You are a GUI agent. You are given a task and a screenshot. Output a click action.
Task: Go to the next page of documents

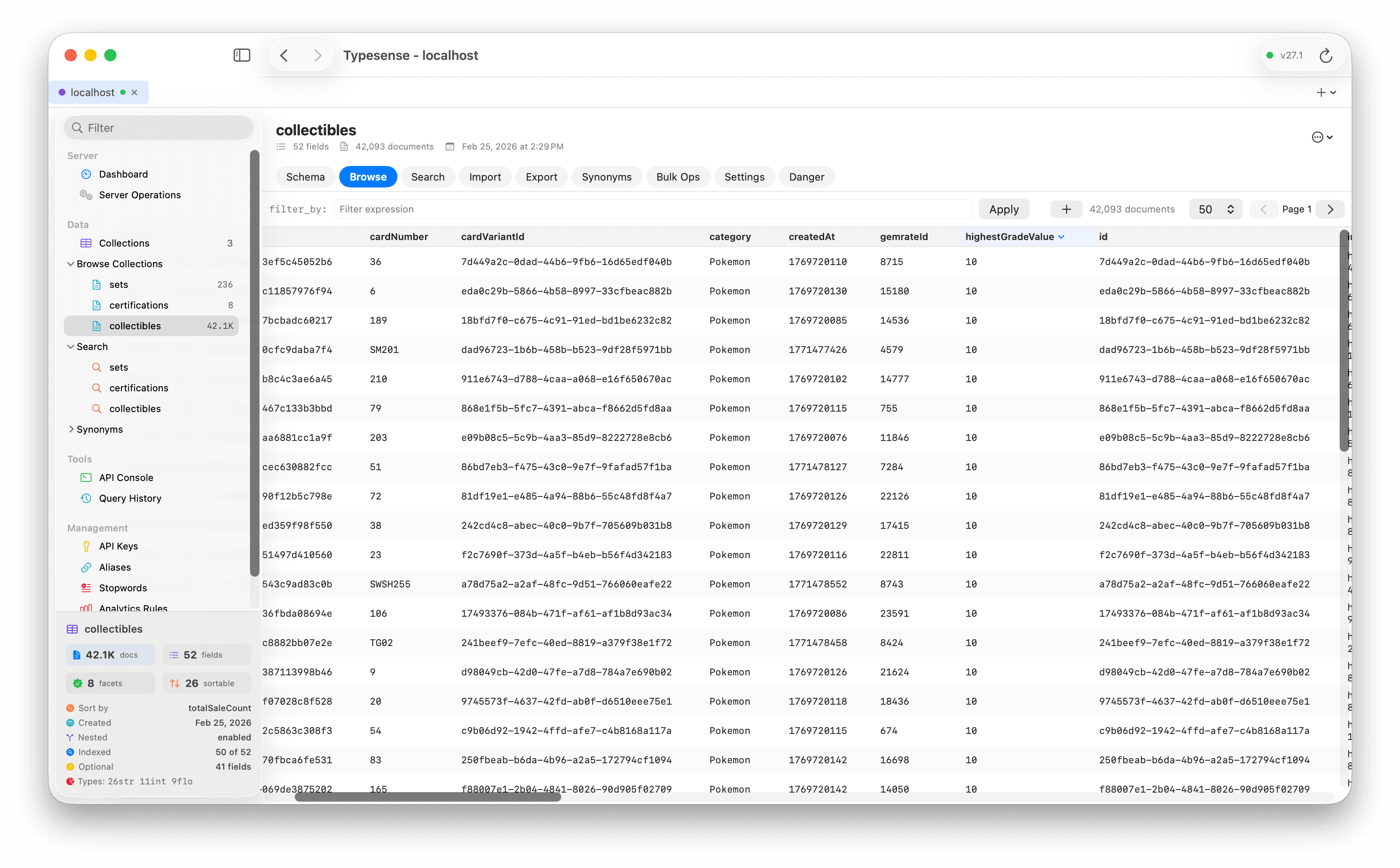pyautogui.click(x=1330, y=209)
